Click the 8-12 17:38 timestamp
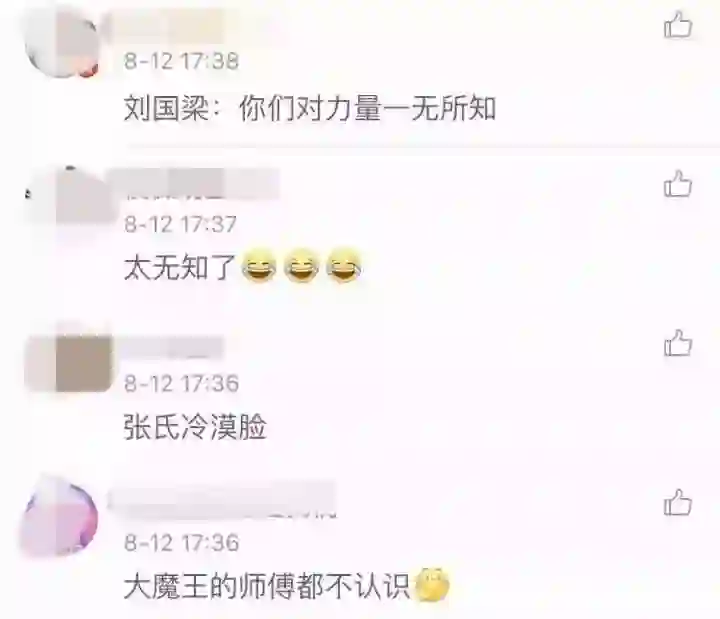This screenshot has height=619, width=720. tap(181, 61)
